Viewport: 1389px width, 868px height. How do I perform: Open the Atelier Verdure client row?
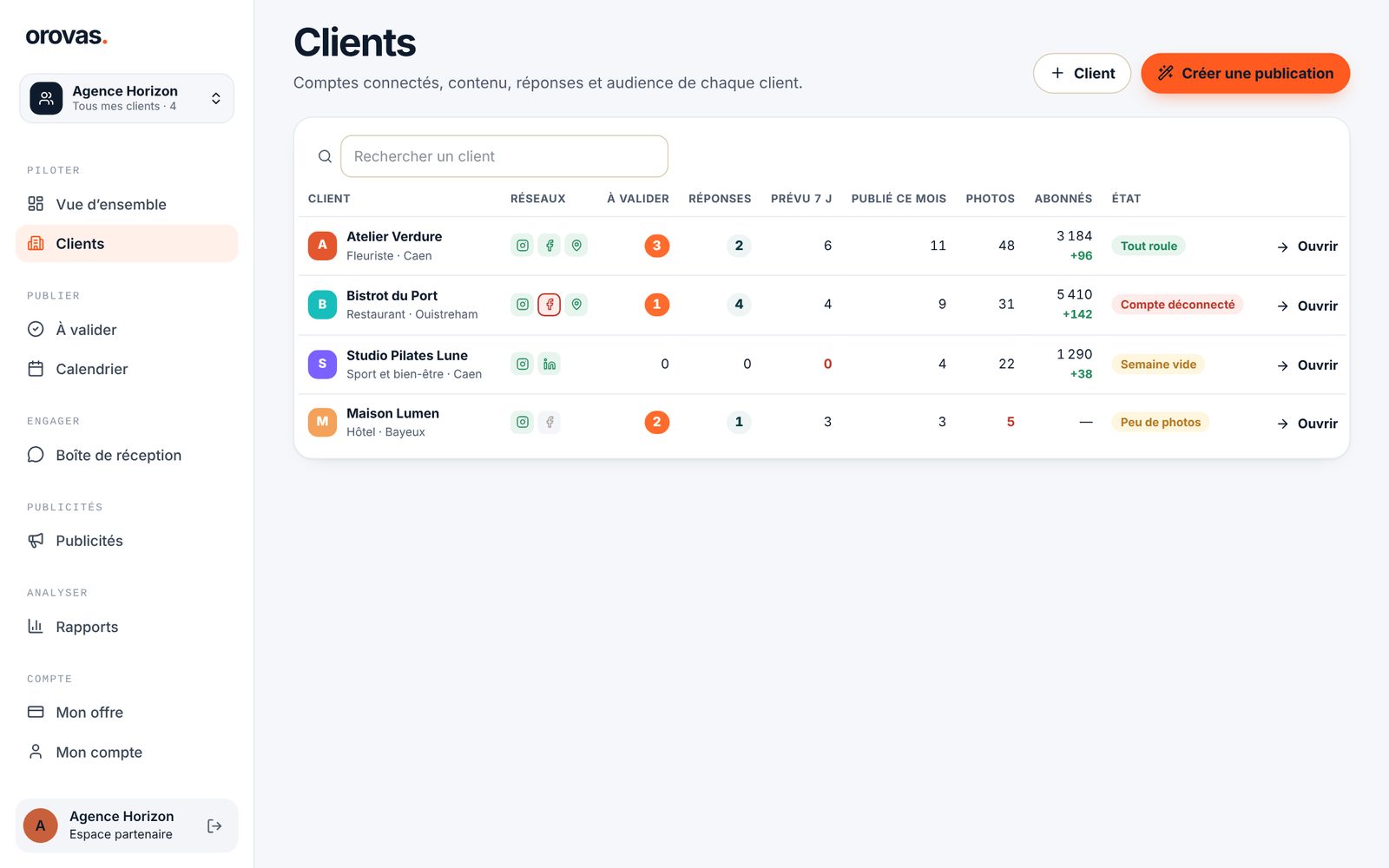(821, 246)
